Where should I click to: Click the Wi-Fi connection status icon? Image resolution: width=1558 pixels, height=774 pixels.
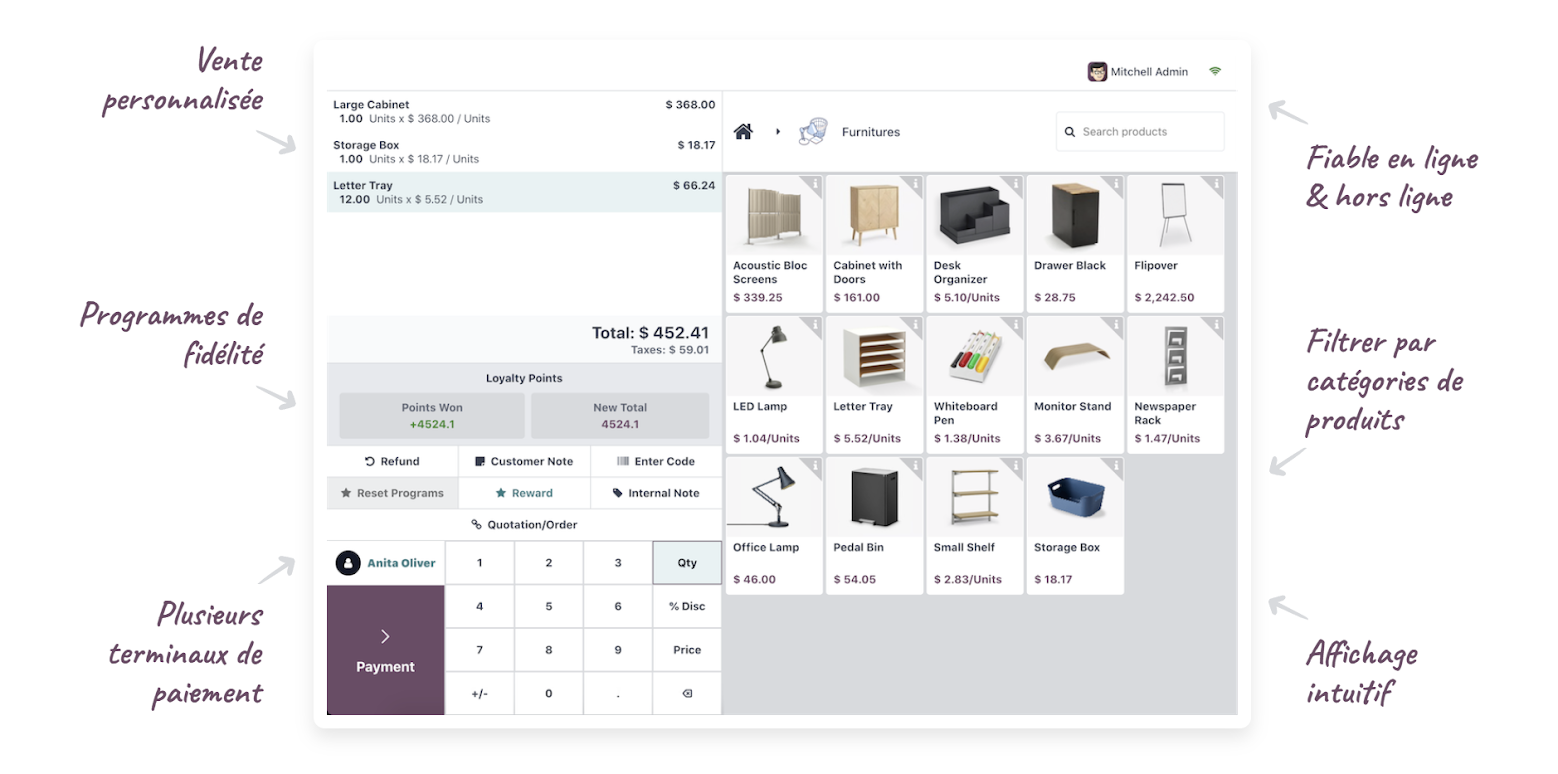click(x=1215, y=72)
